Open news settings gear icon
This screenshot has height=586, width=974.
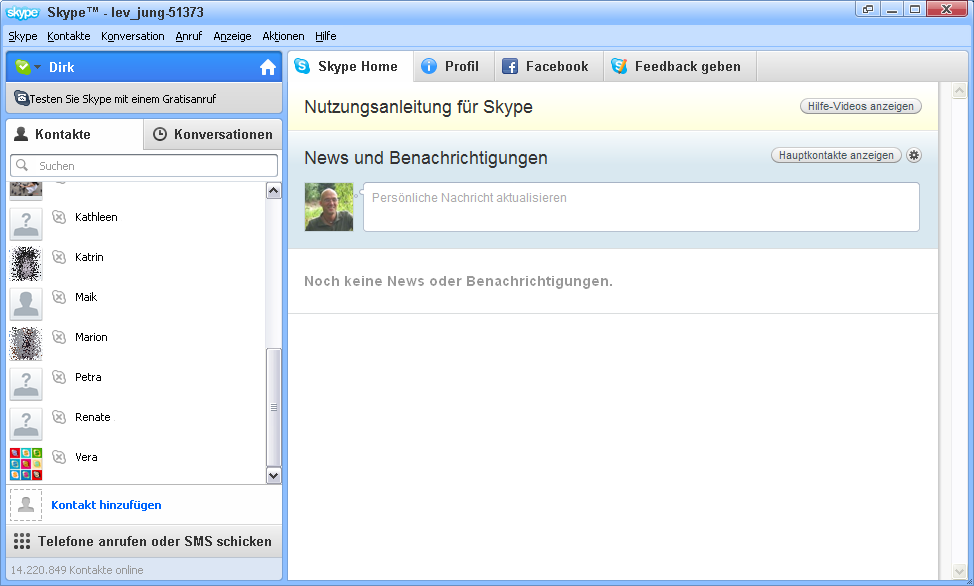point(914,155)
